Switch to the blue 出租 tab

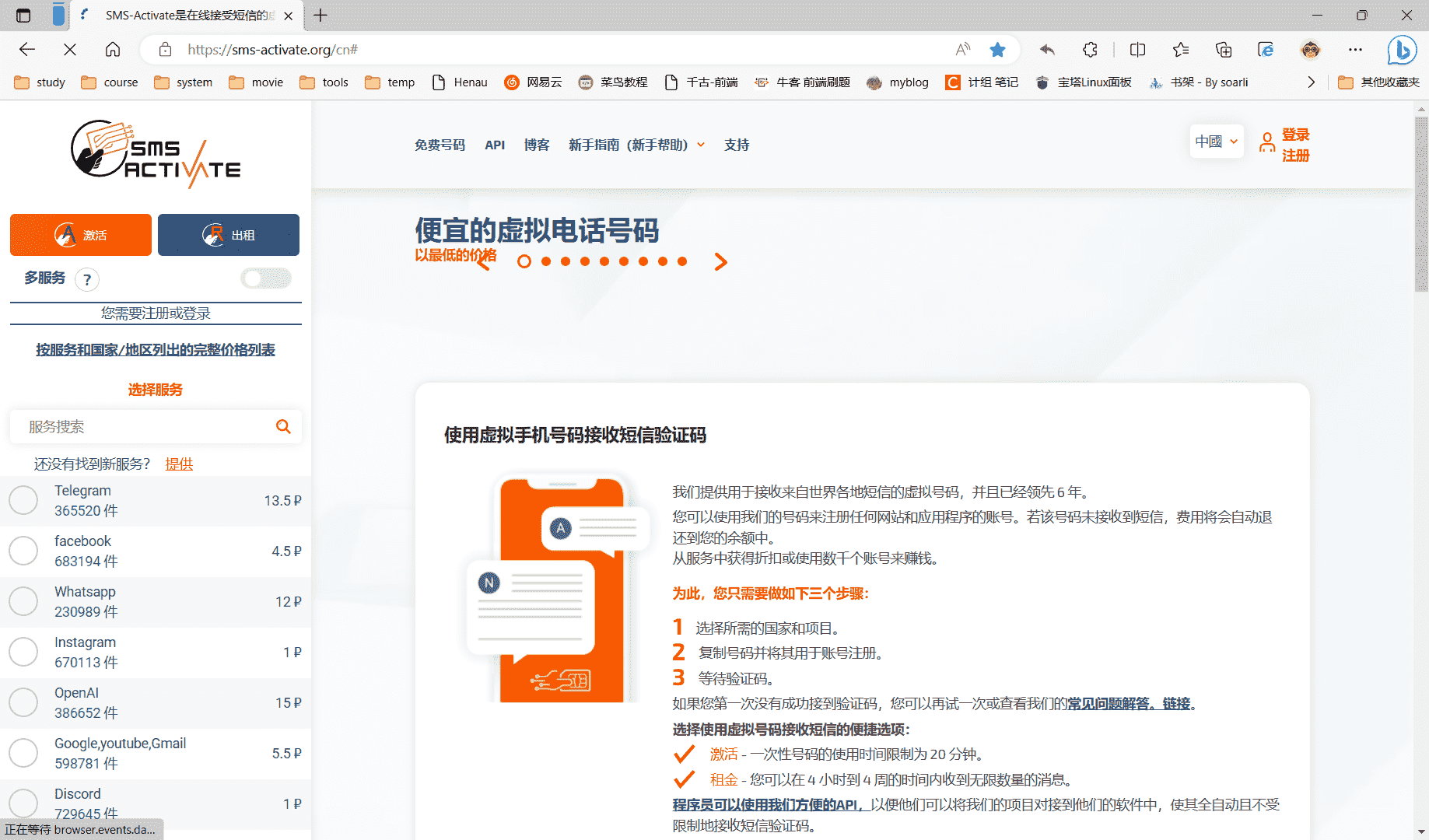(x=229, y=235)
